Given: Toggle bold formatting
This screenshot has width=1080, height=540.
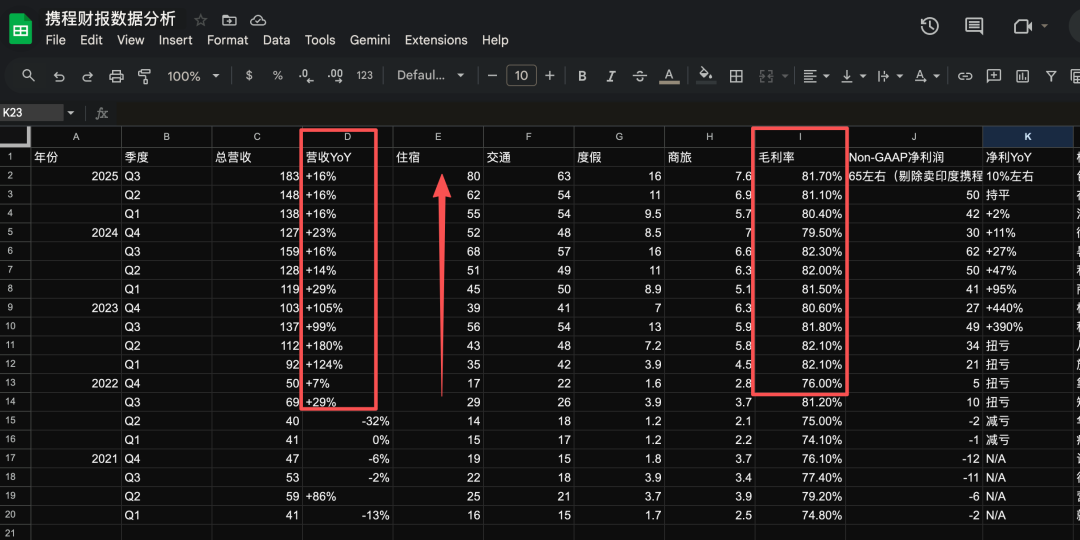Looking at the screenshot, I should point(582,76).
